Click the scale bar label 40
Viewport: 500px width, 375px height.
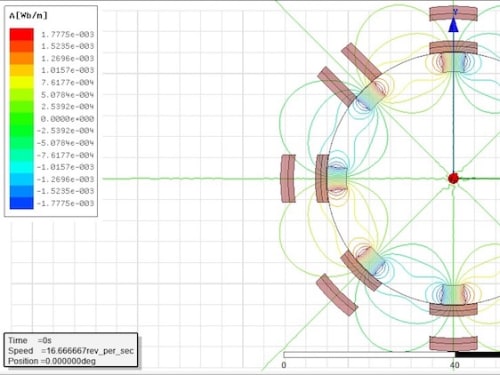click(x=454, y=365)
